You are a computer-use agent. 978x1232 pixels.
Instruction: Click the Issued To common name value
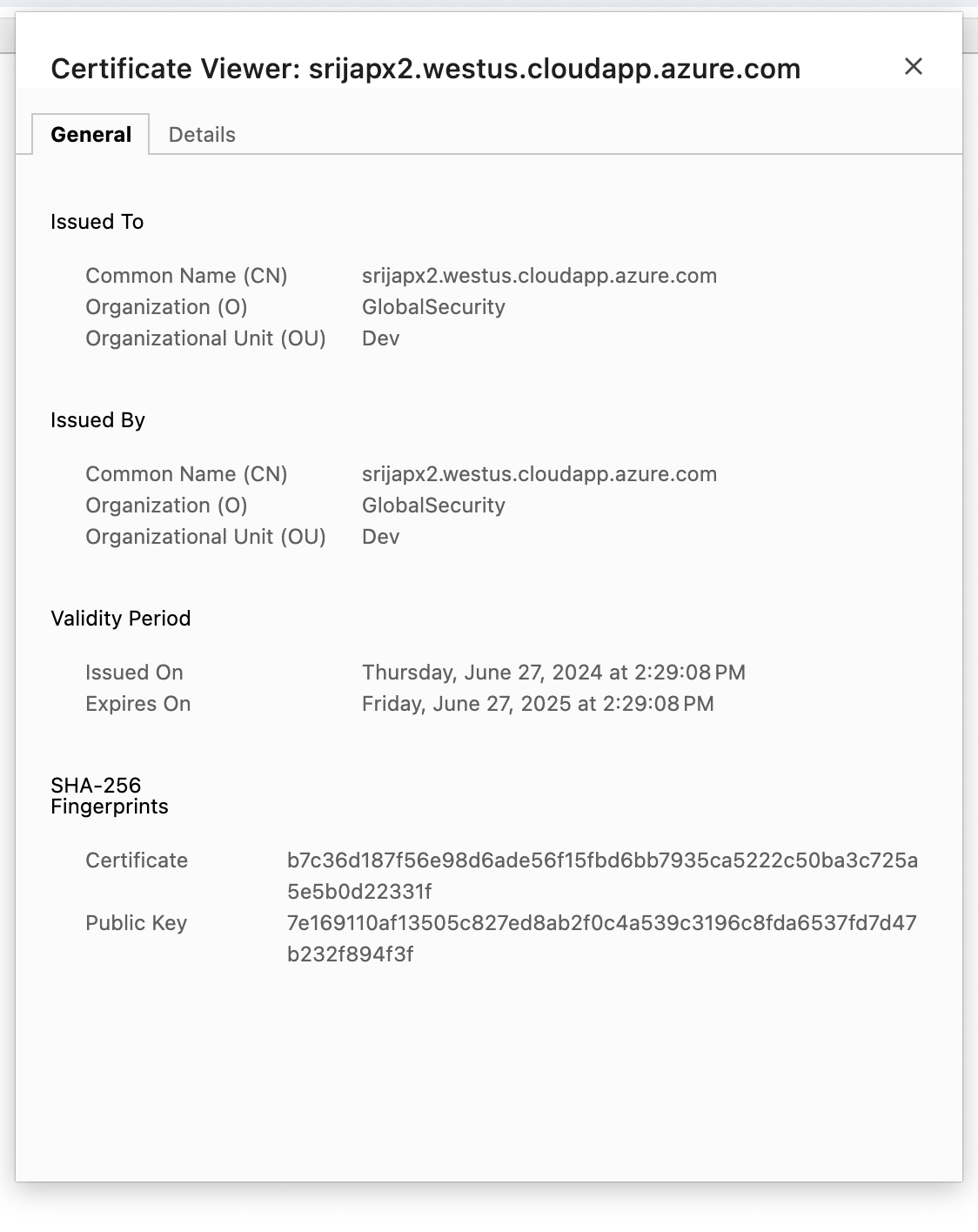[539, 276]
